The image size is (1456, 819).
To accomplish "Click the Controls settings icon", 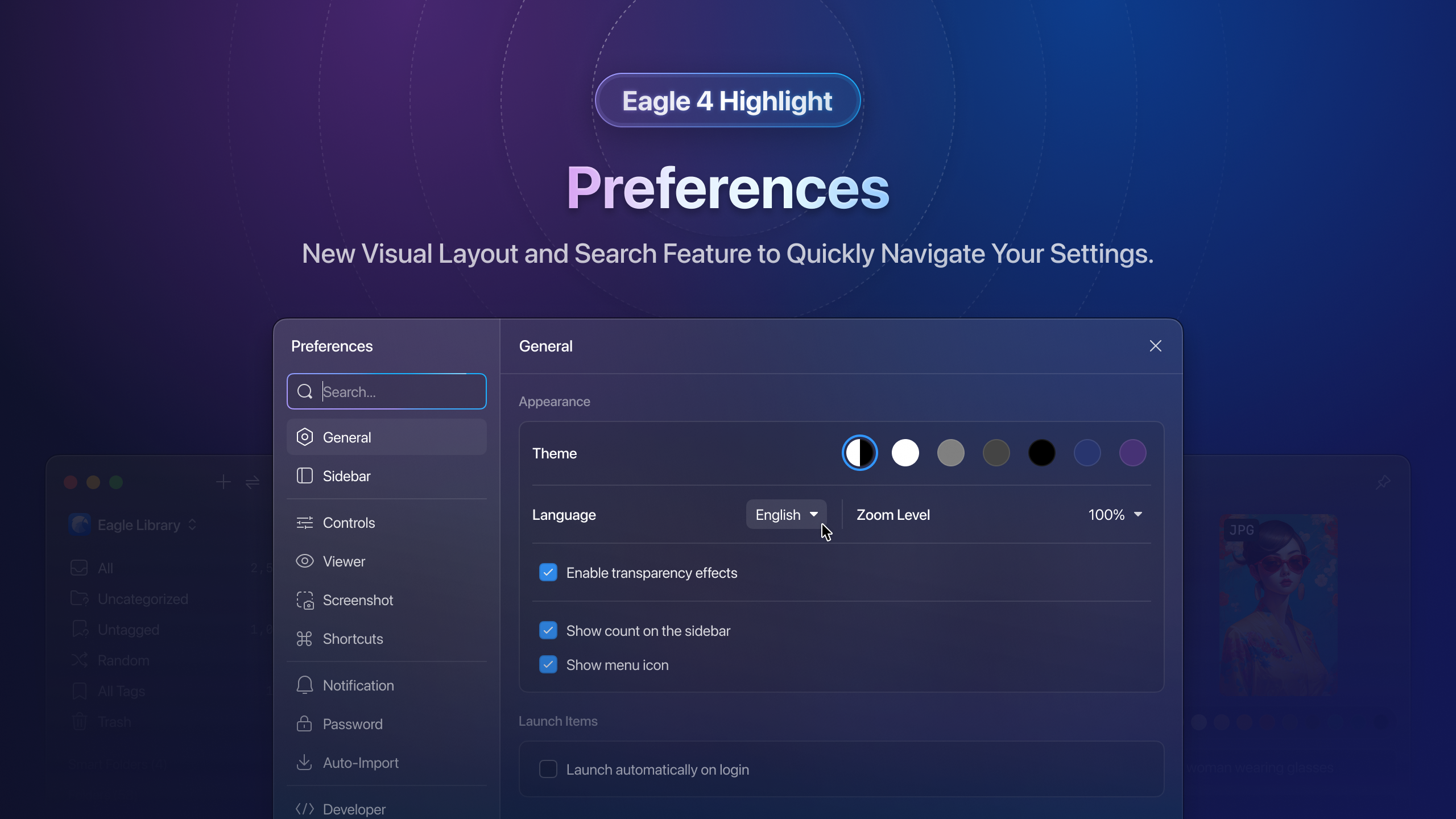I will pyautogui.click(x=305, y=523).
